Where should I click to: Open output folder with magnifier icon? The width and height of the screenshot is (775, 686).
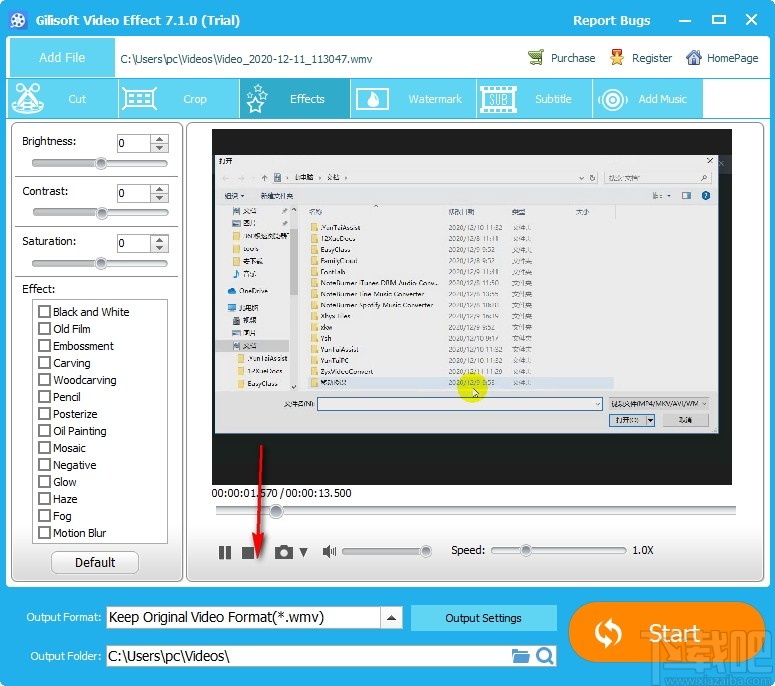click(x=545, y=656)
